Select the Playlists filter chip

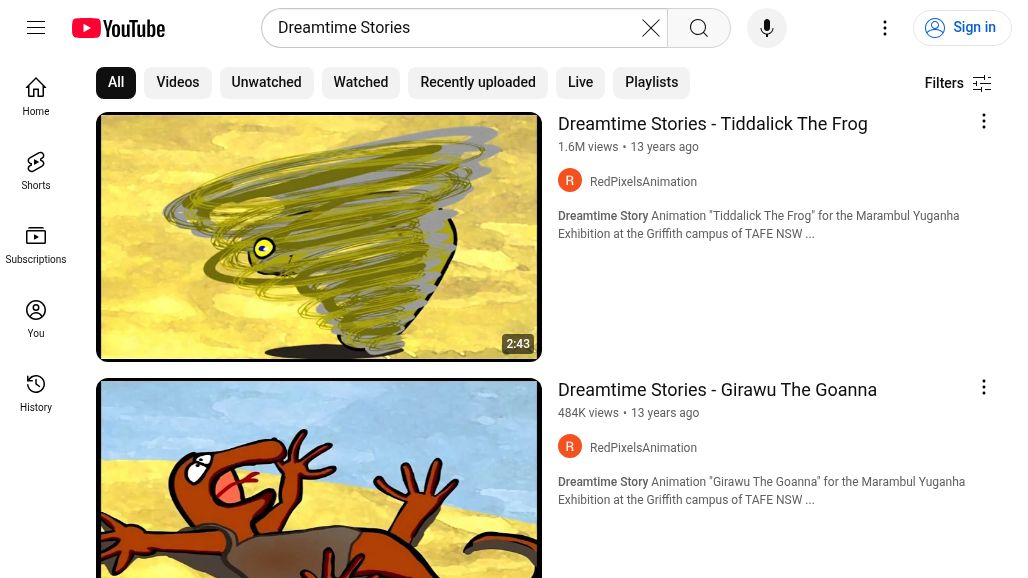(651, 83)
